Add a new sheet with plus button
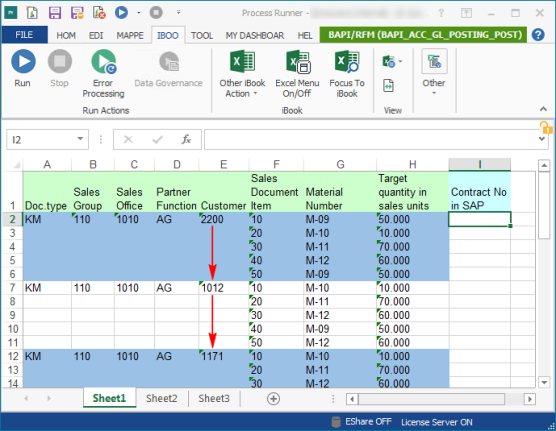 pyautogui.click(x=273, y=398)
